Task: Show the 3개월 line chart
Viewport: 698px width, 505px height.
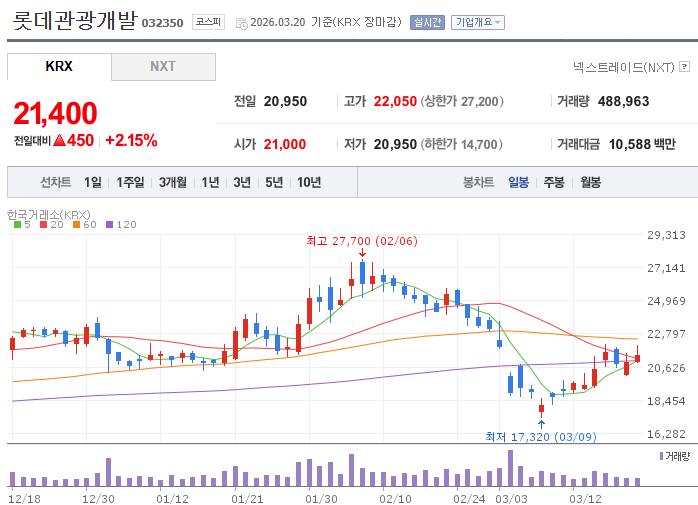Action: pyautogui.click(x=173, y=182)
